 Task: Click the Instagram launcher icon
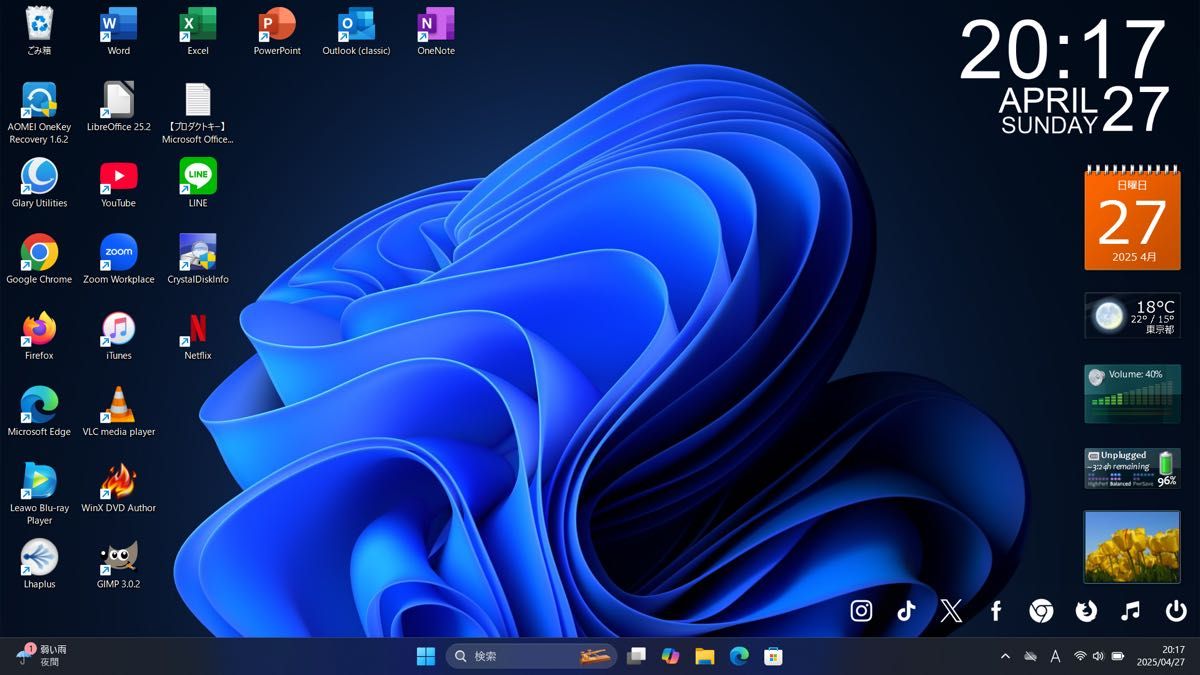click(x=861, y=611)
